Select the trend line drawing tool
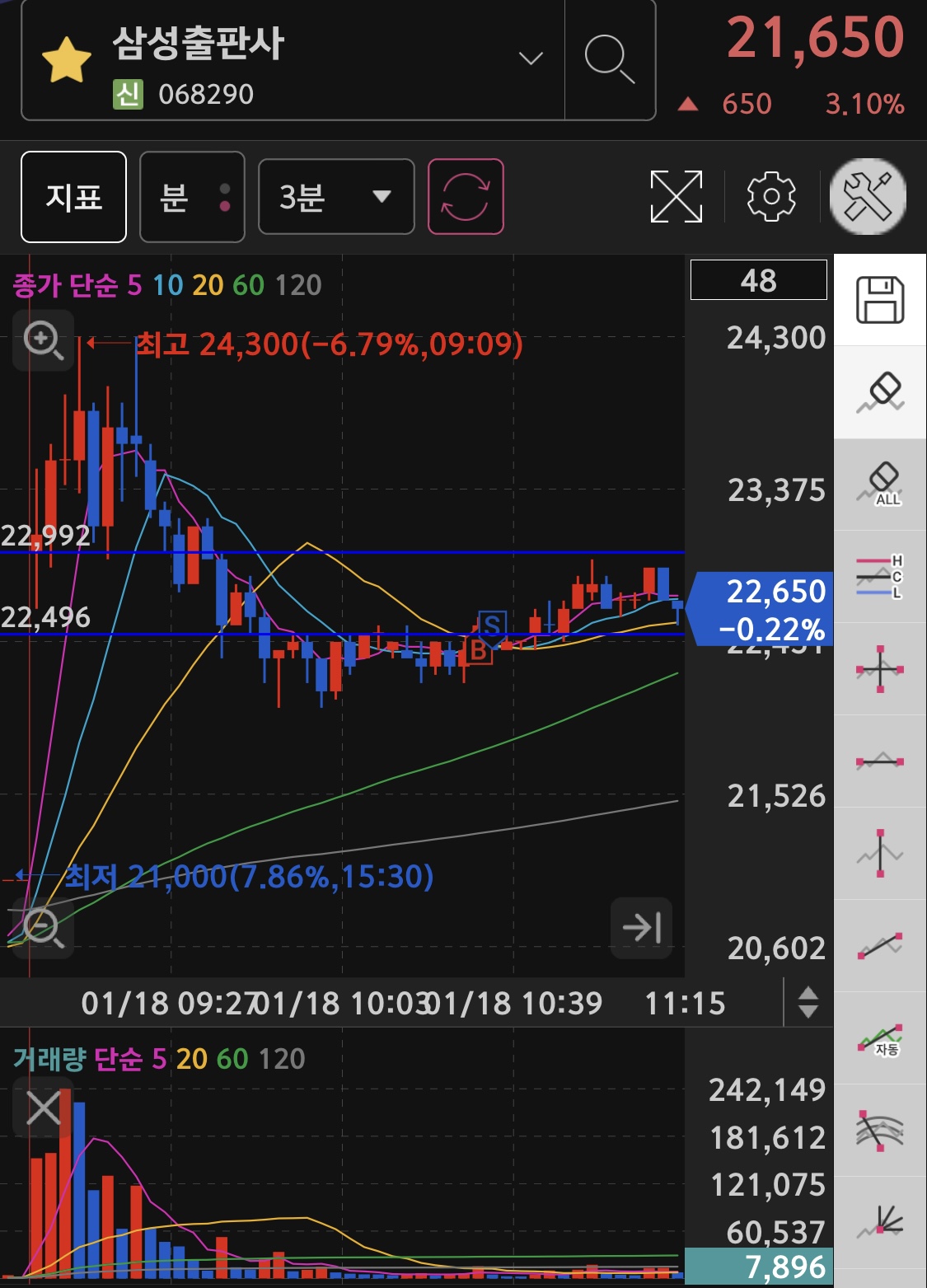 [880, 946]
